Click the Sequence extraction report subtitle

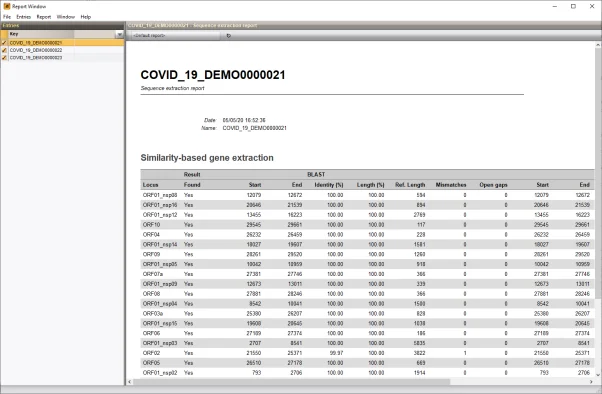coord(172,88)
